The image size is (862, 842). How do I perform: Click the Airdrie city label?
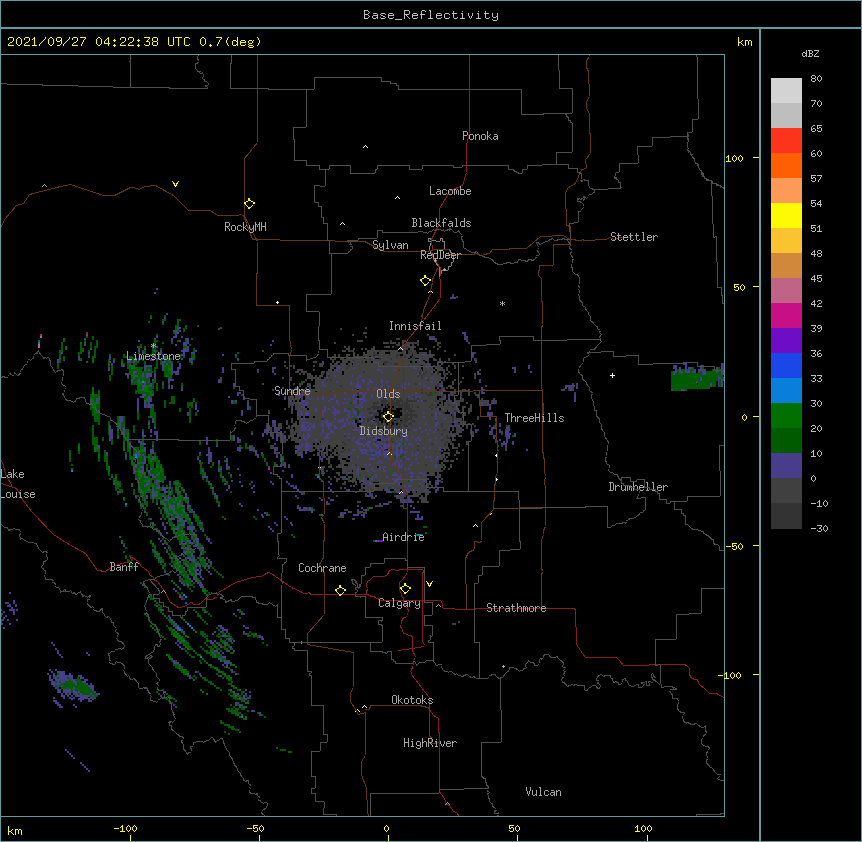(404, 537)
